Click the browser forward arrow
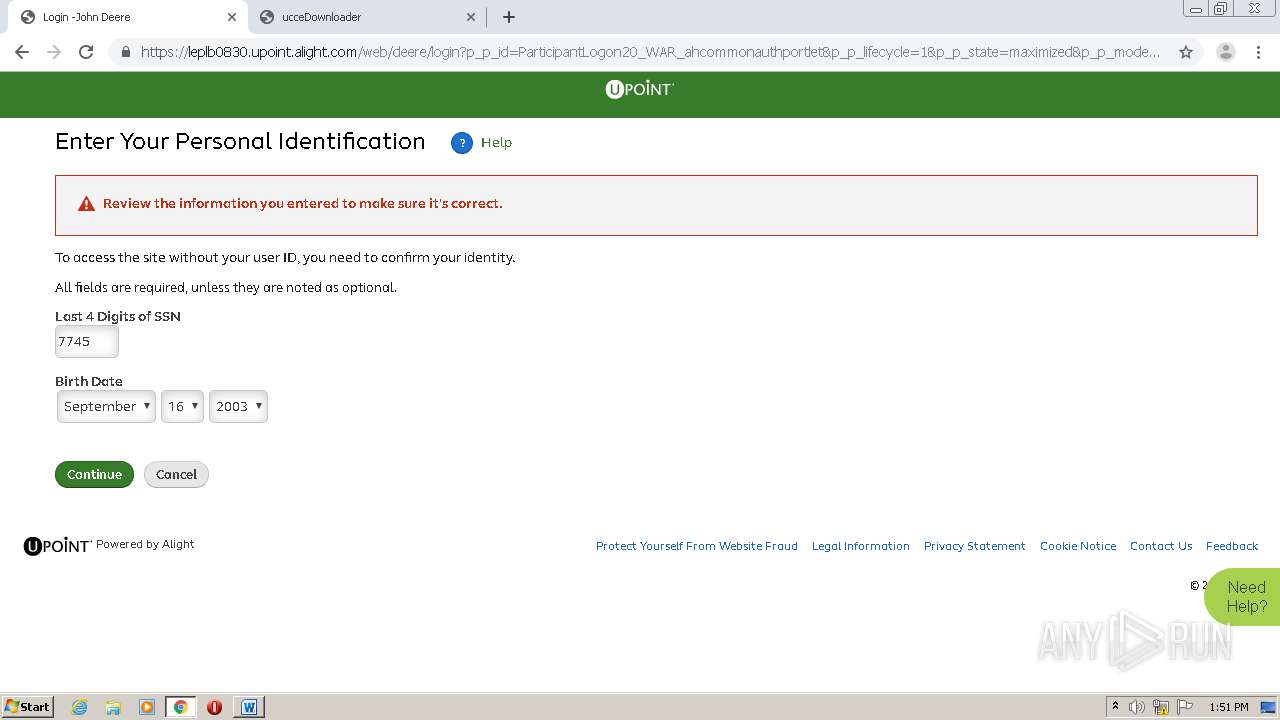Screen dimensions: 1280x720 pyautogui.click(x=54, y=52)
